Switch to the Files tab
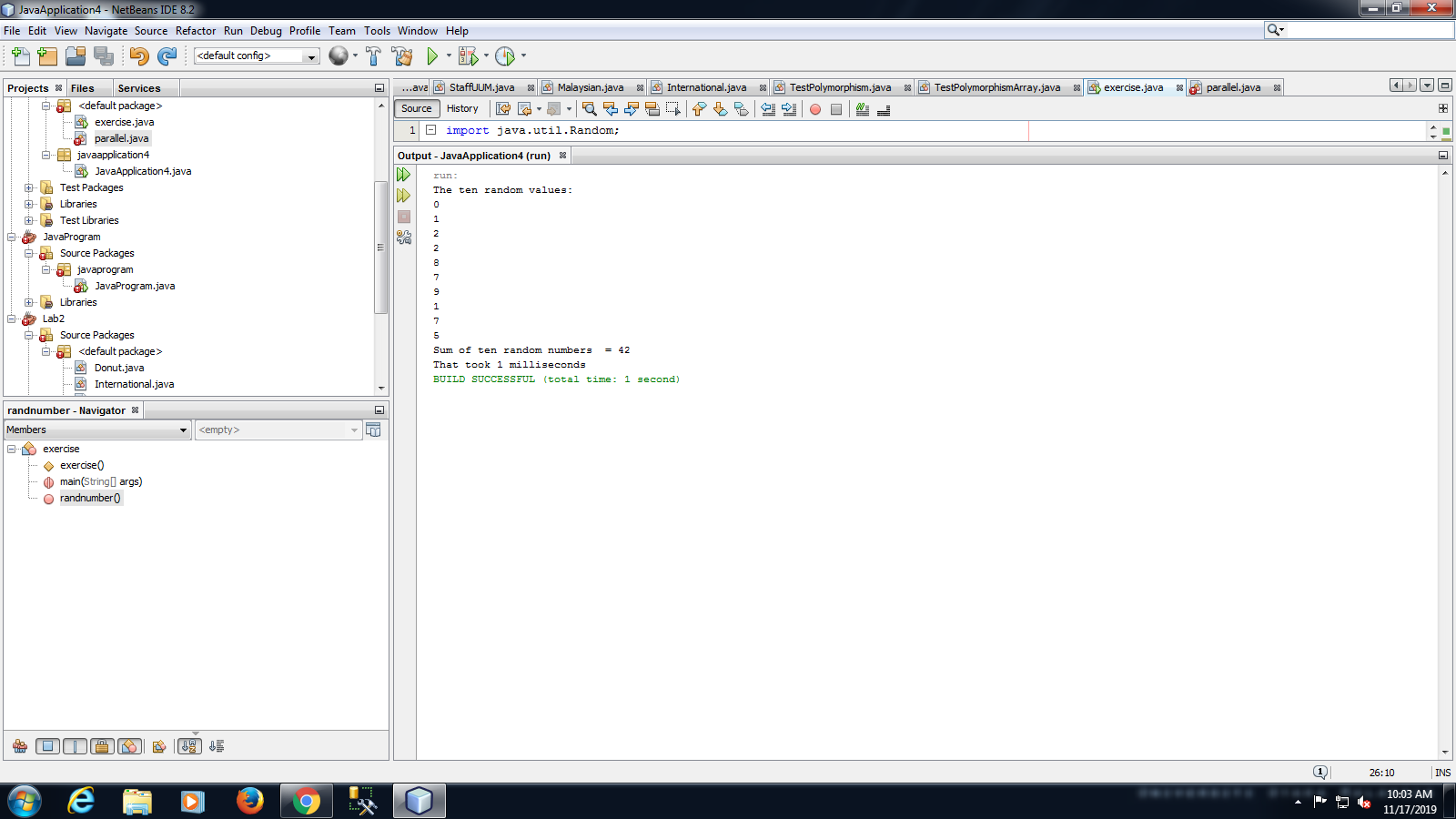 83,88
